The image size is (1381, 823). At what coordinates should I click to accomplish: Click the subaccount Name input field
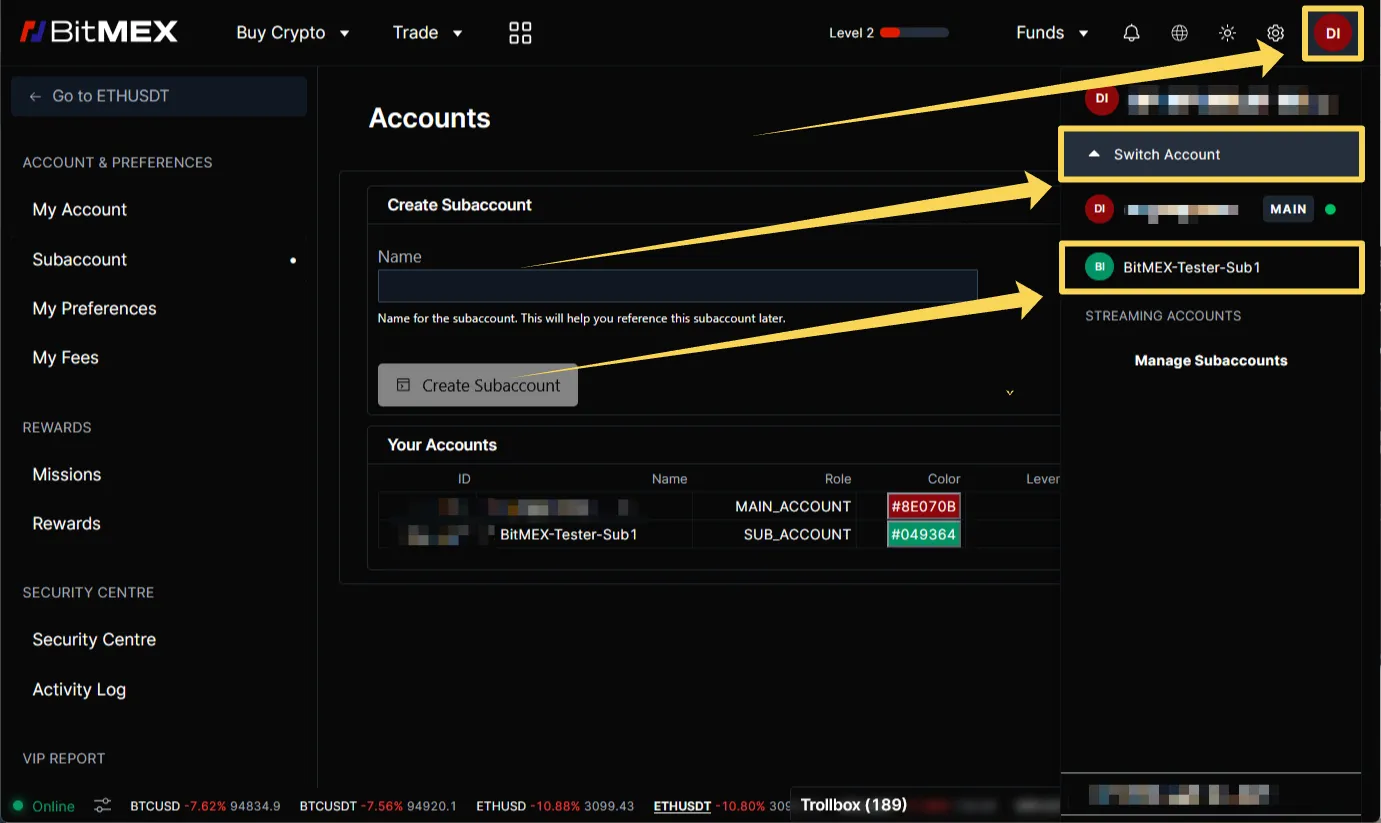677,286
